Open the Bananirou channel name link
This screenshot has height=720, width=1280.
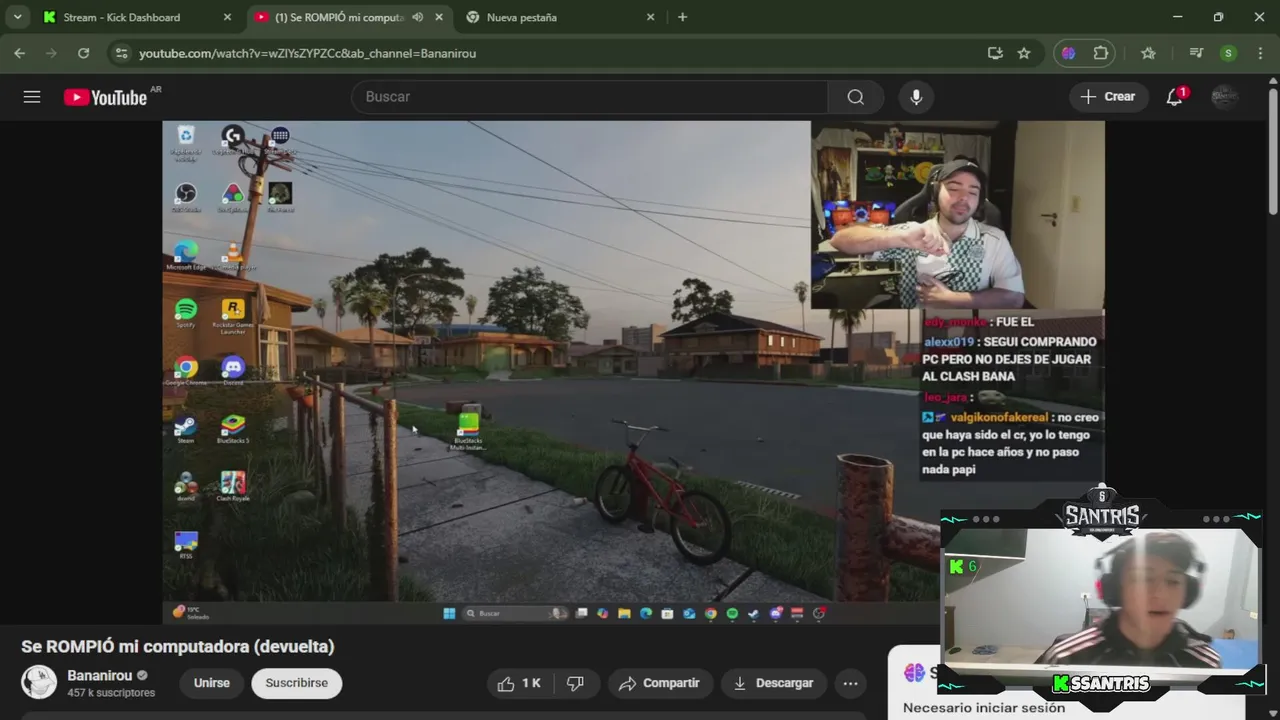coord(99,675)
